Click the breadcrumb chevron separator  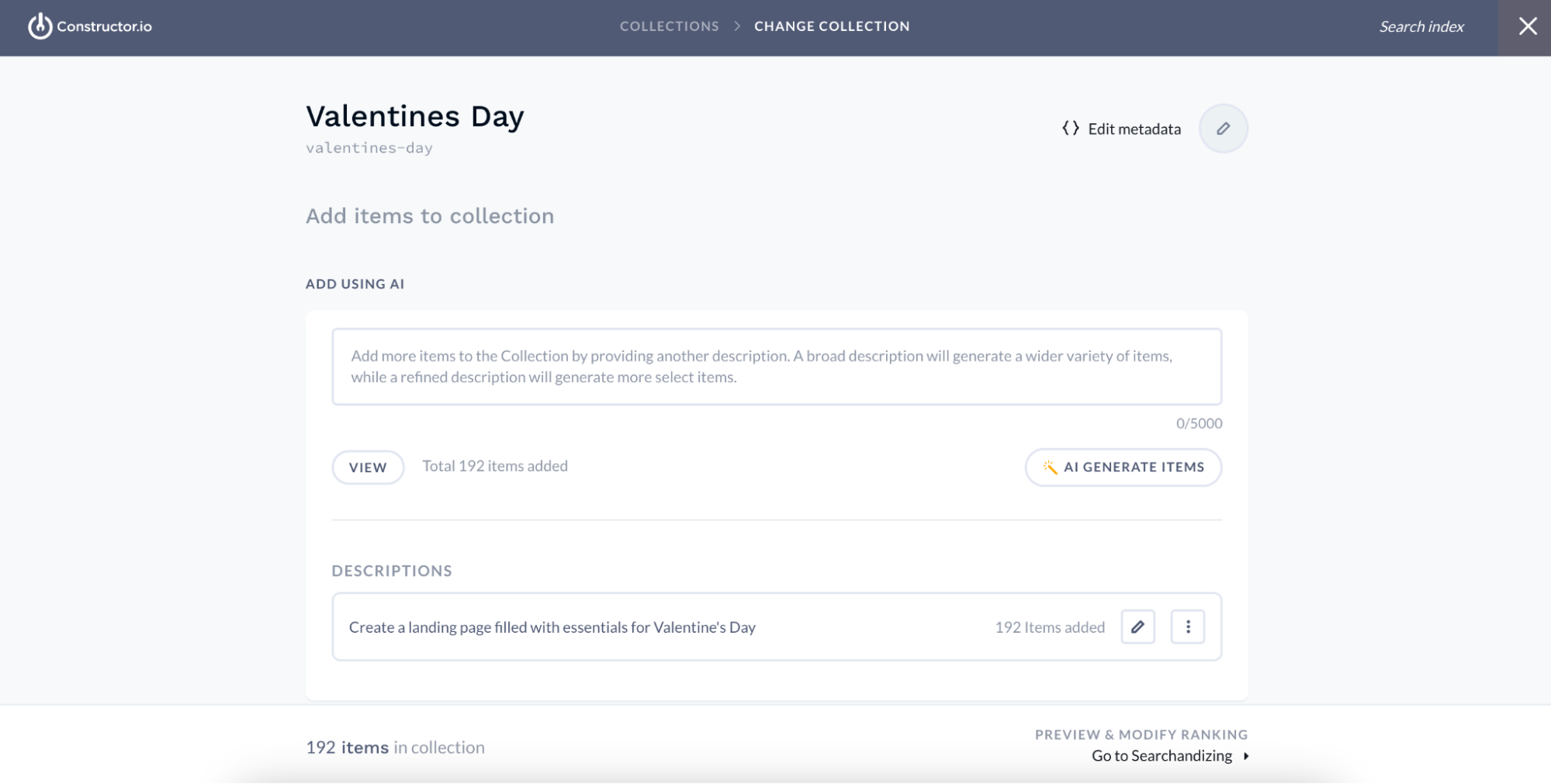(737, 26)
